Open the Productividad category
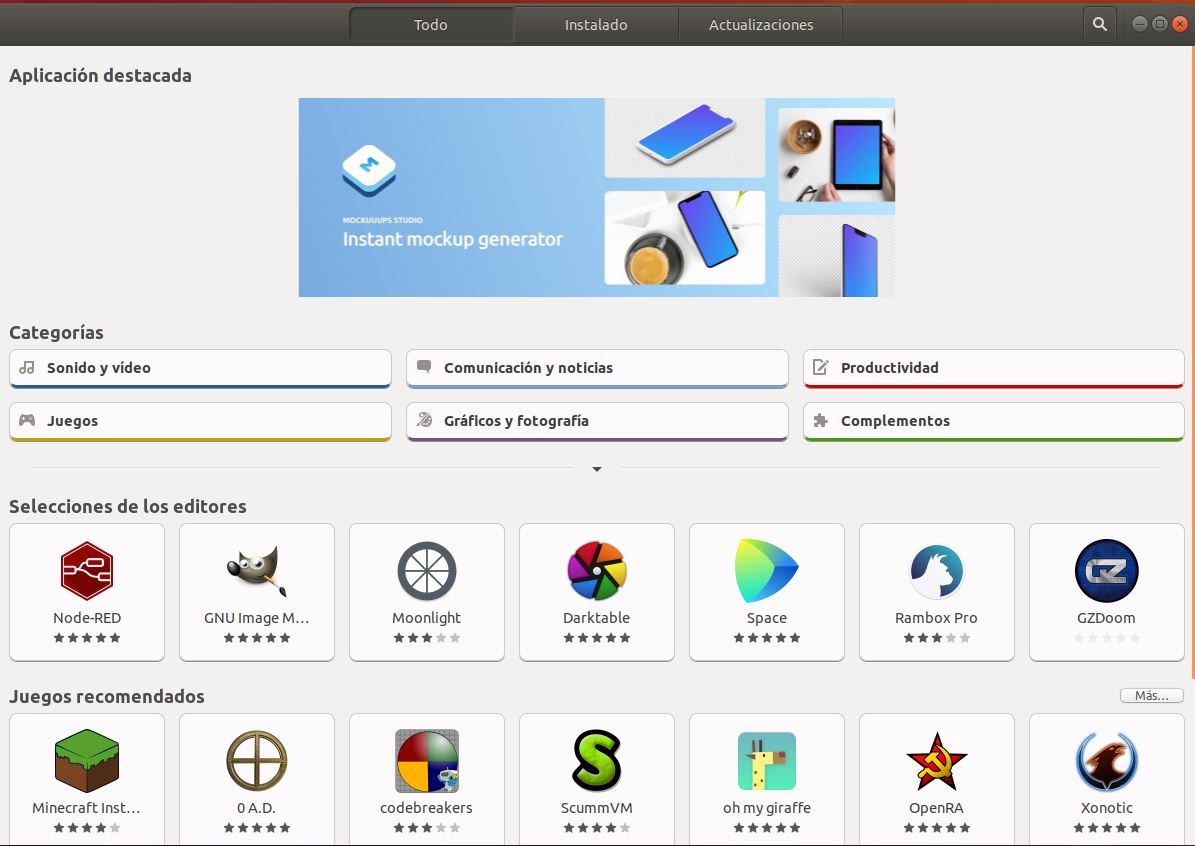 click(994, 368)
